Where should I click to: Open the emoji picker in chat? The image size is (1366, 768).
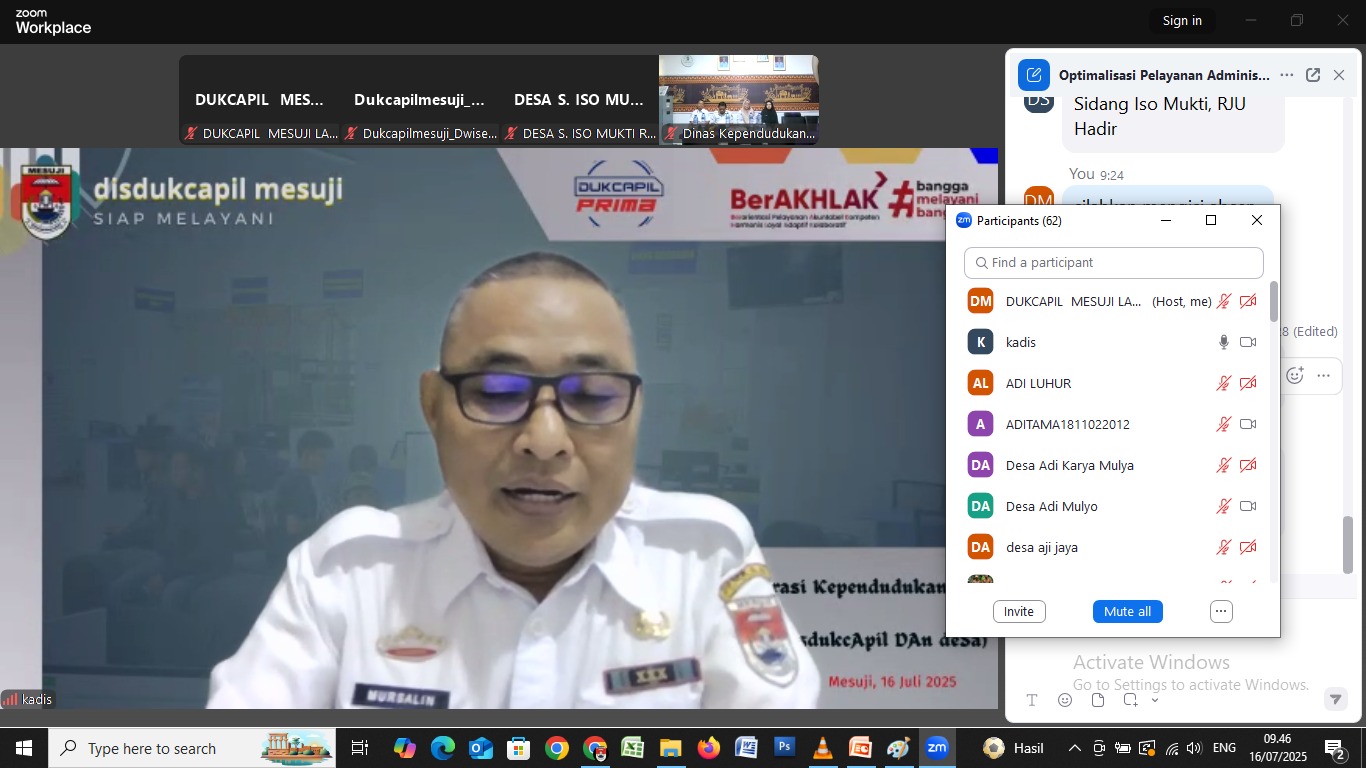tap(1065, 700)
